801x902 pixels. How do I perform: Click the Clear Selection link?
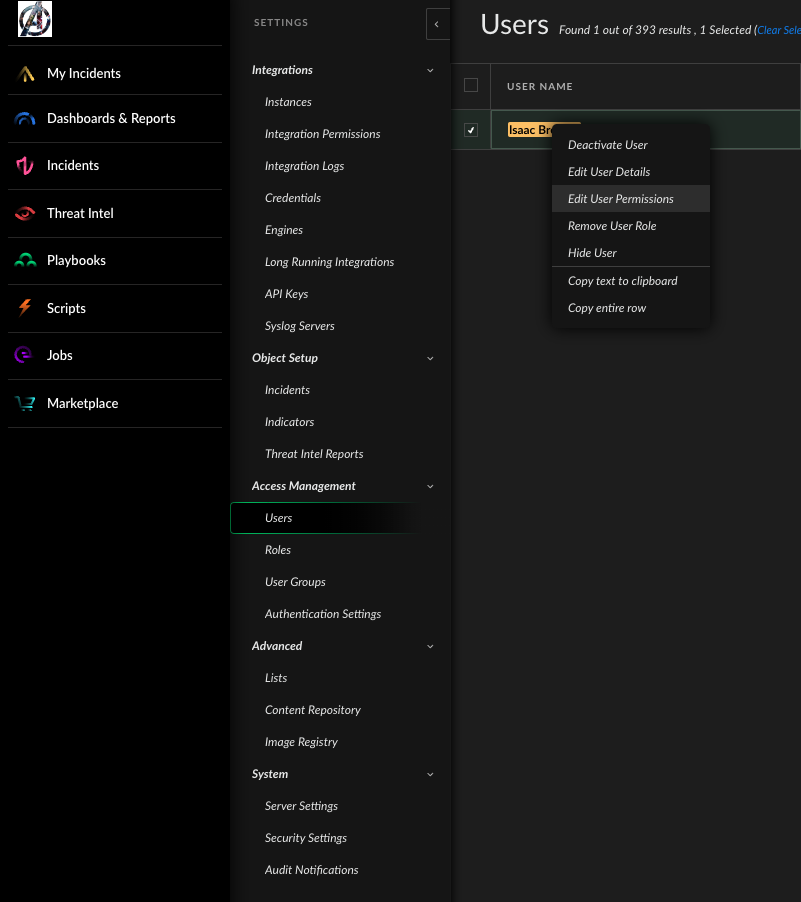click(779, 30)
